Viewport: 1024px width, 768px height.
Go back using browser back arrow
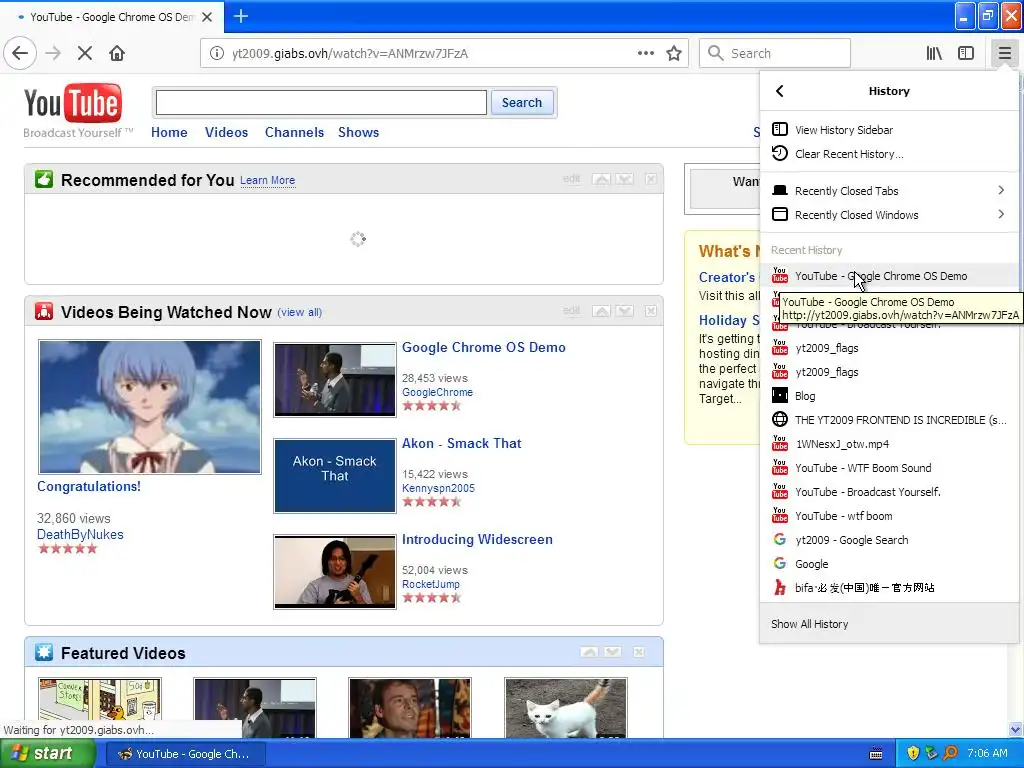click(x=20, y=54)
